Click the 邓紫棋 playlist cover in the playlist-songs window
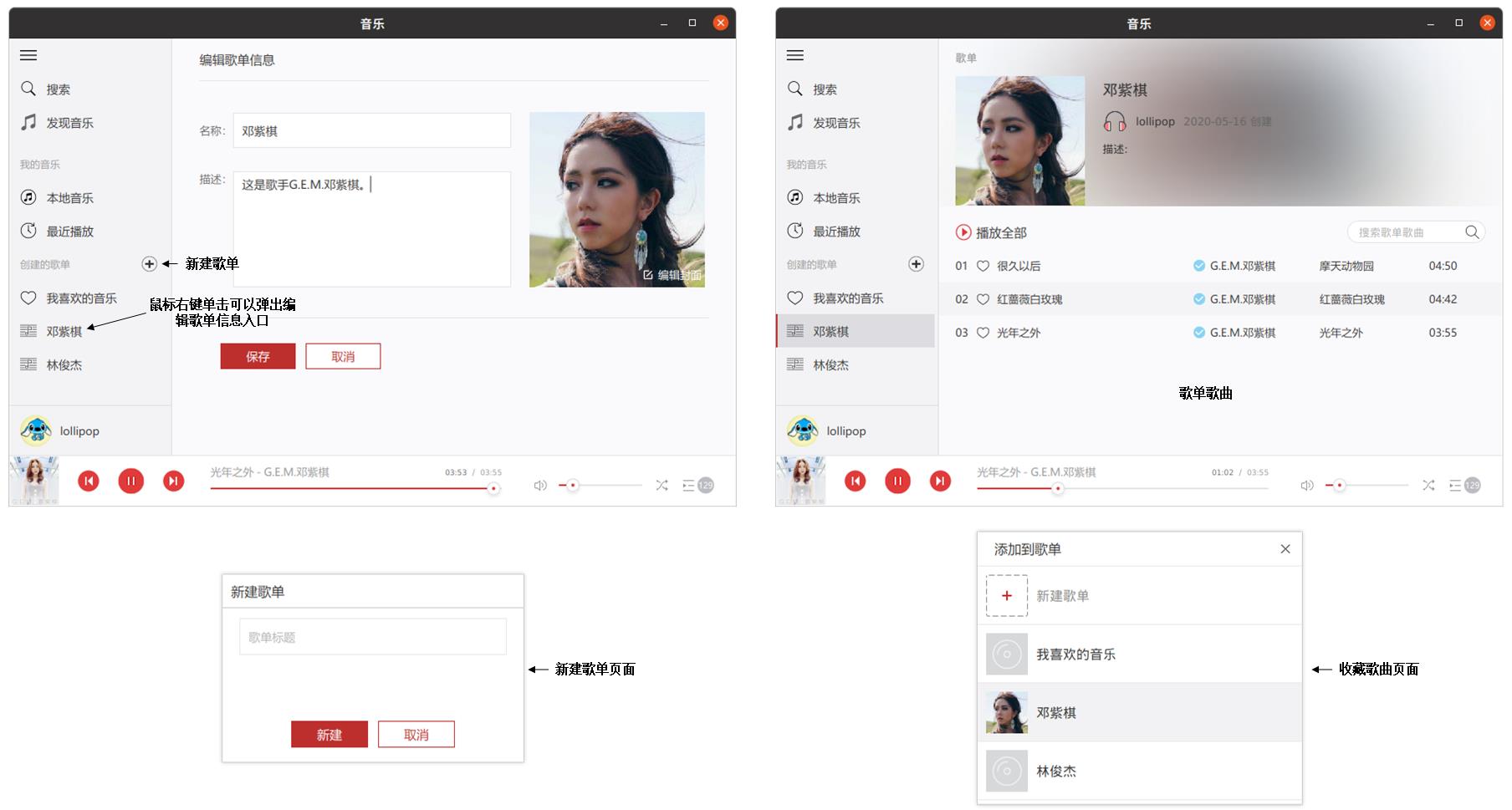Image resolution: width=1512 pixels, height=810 pixels. click(x=1020, y=140)
